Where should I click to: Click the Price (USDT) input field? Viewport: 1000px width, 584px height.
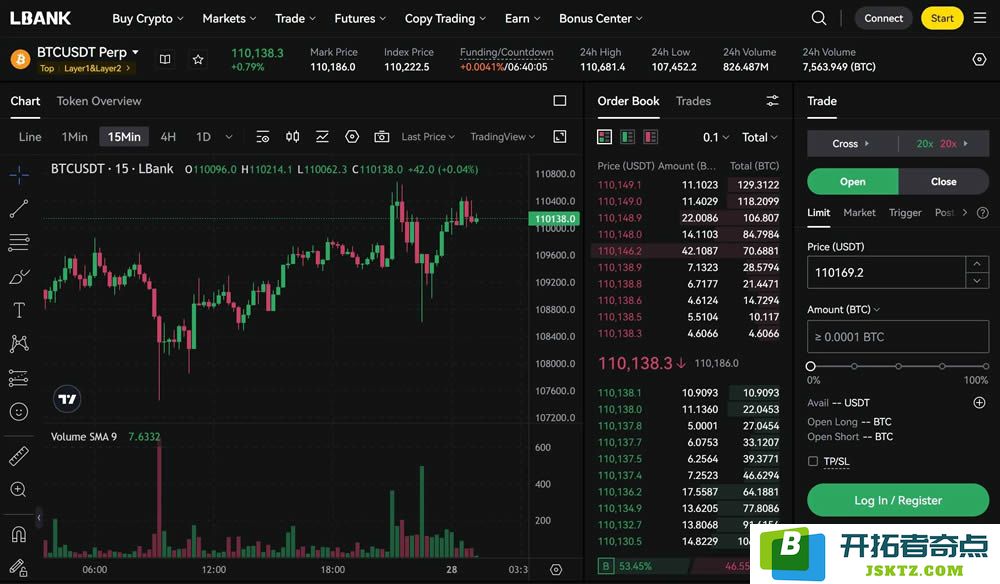[x=886, y=272]
